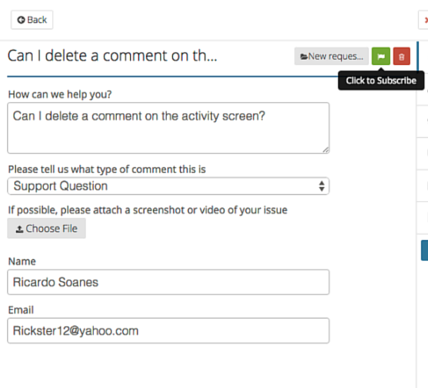Click the Please tell us what type label
Image resolution: width=428 pixels, height=388 pixels.
(107, 169)
